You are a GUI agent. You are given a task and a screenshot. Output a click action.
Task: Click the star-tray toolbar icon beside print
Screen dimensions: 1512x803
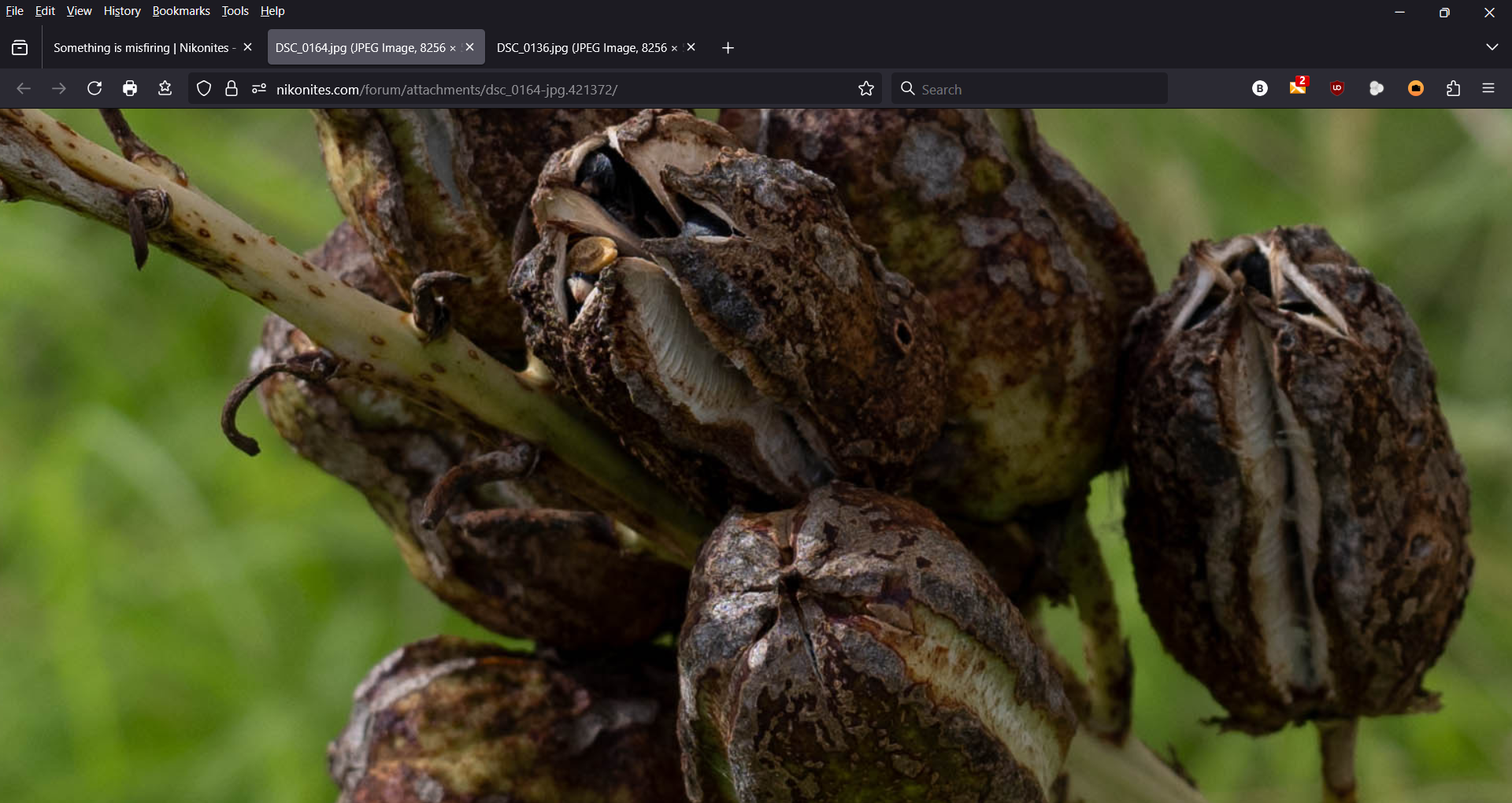point(165,89)
